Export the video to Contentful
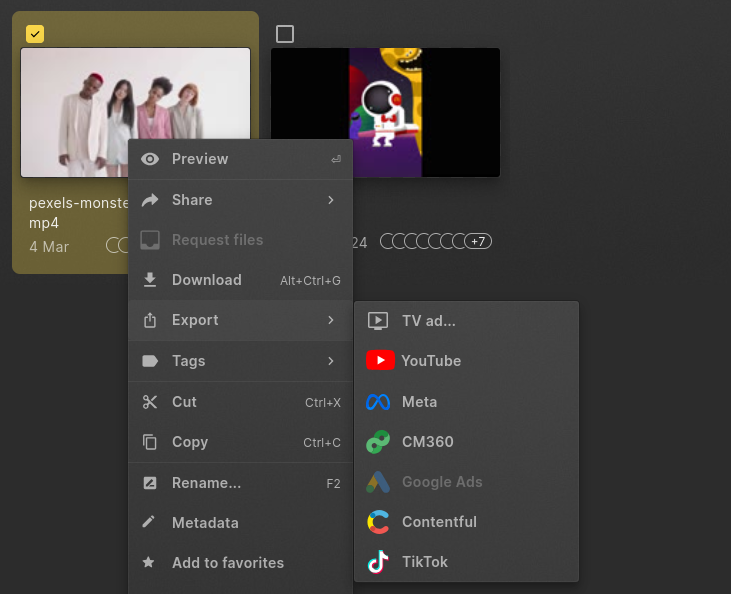This screenshot has width=731, height=594. [x=466, y=522]
